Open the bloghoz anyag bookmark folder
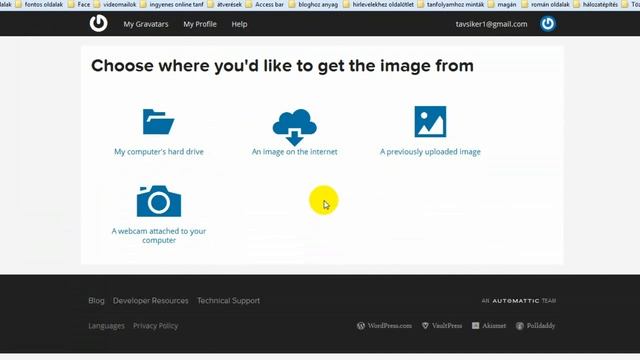 (x=313, y=4)
